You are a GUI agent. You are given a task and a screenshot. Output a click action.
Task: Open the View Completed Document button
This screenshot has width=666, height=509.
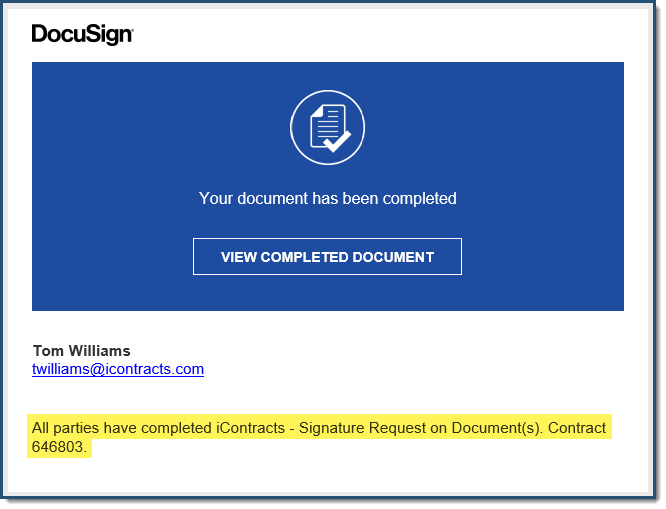click(x=327, y=257)
